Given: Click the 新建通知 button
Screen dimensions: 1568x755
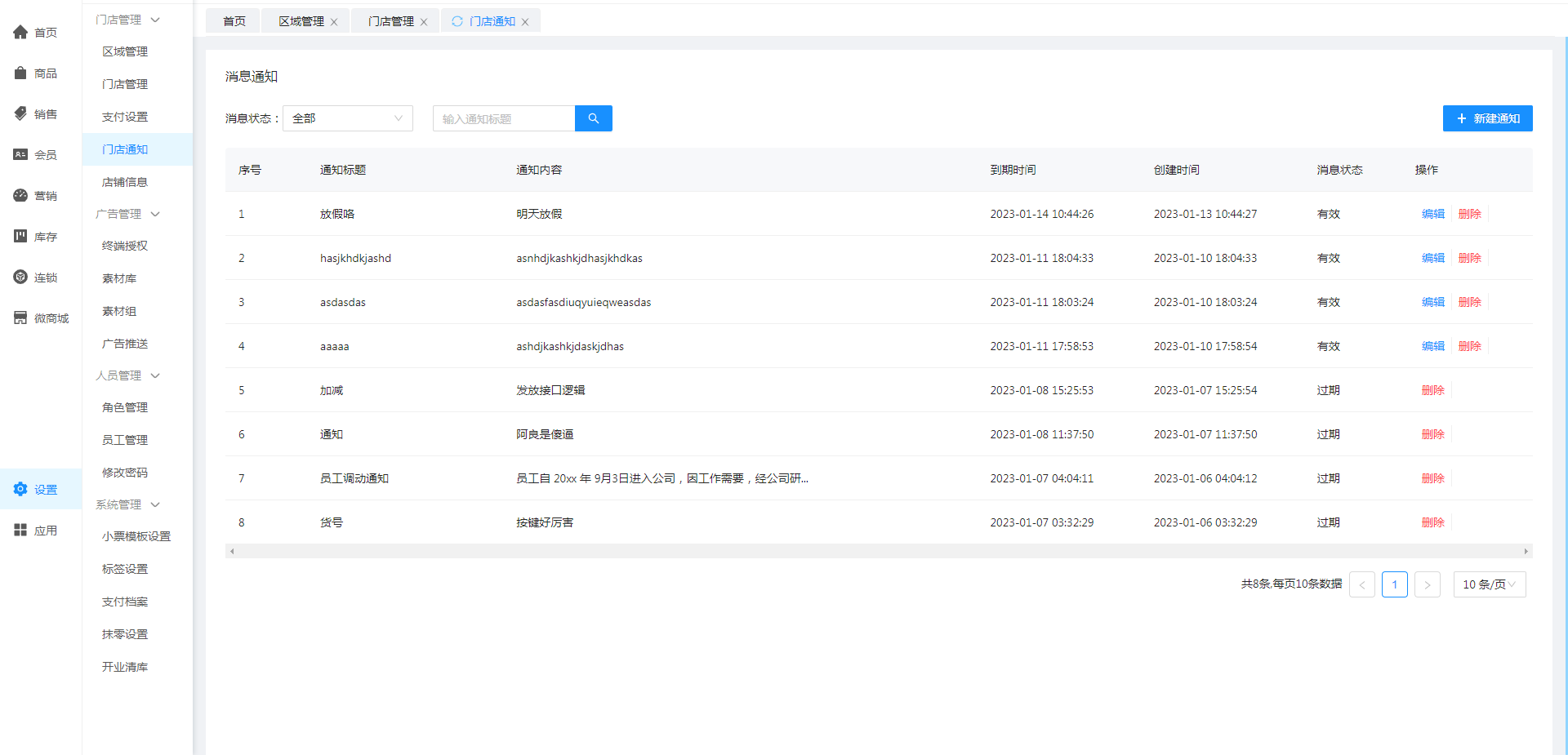Looking at the screenshot, I should coord(1487,118).
